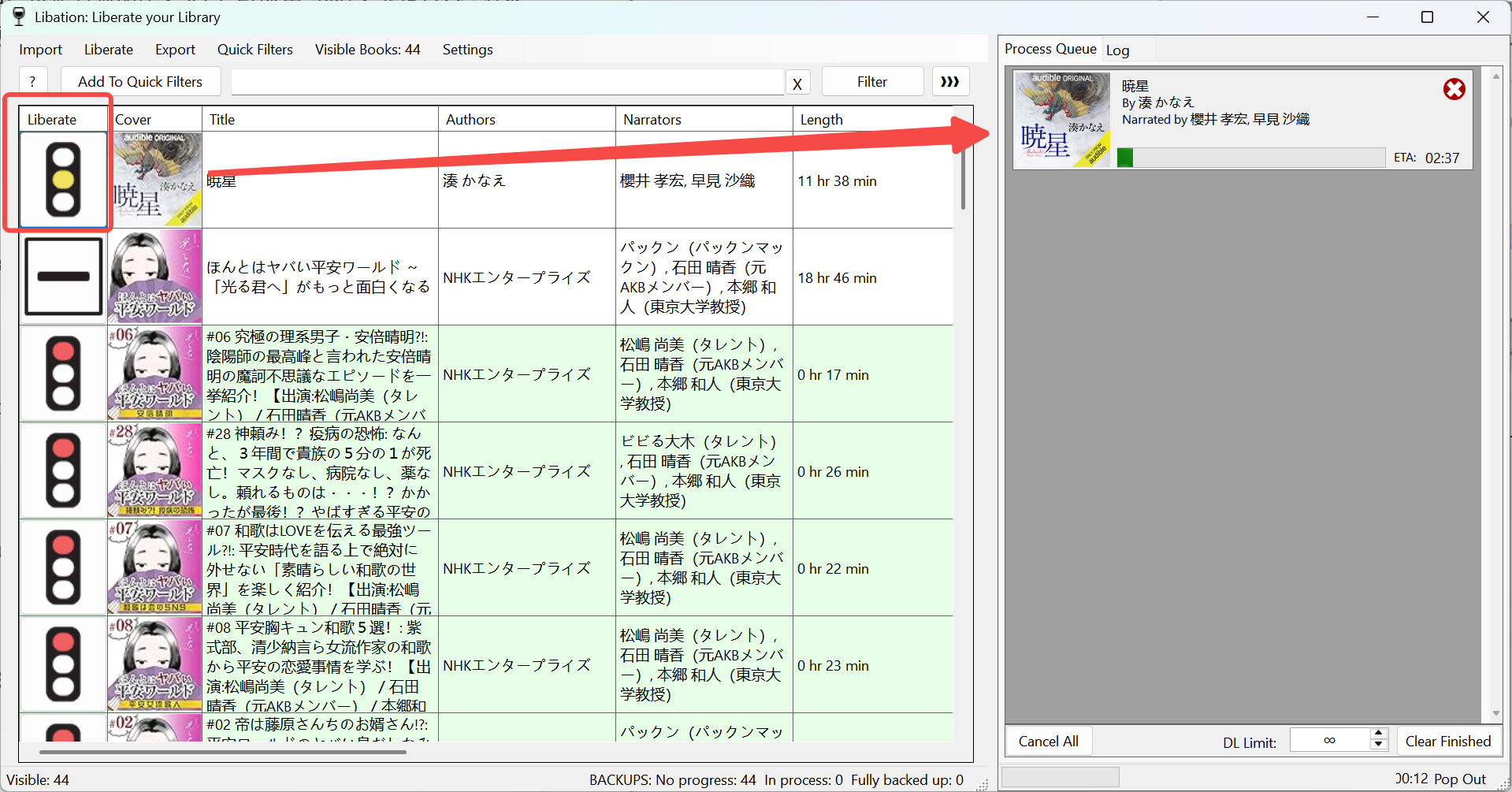
Task: Select length cell 0 hr 22 min
Action: (x=873, y=568)
